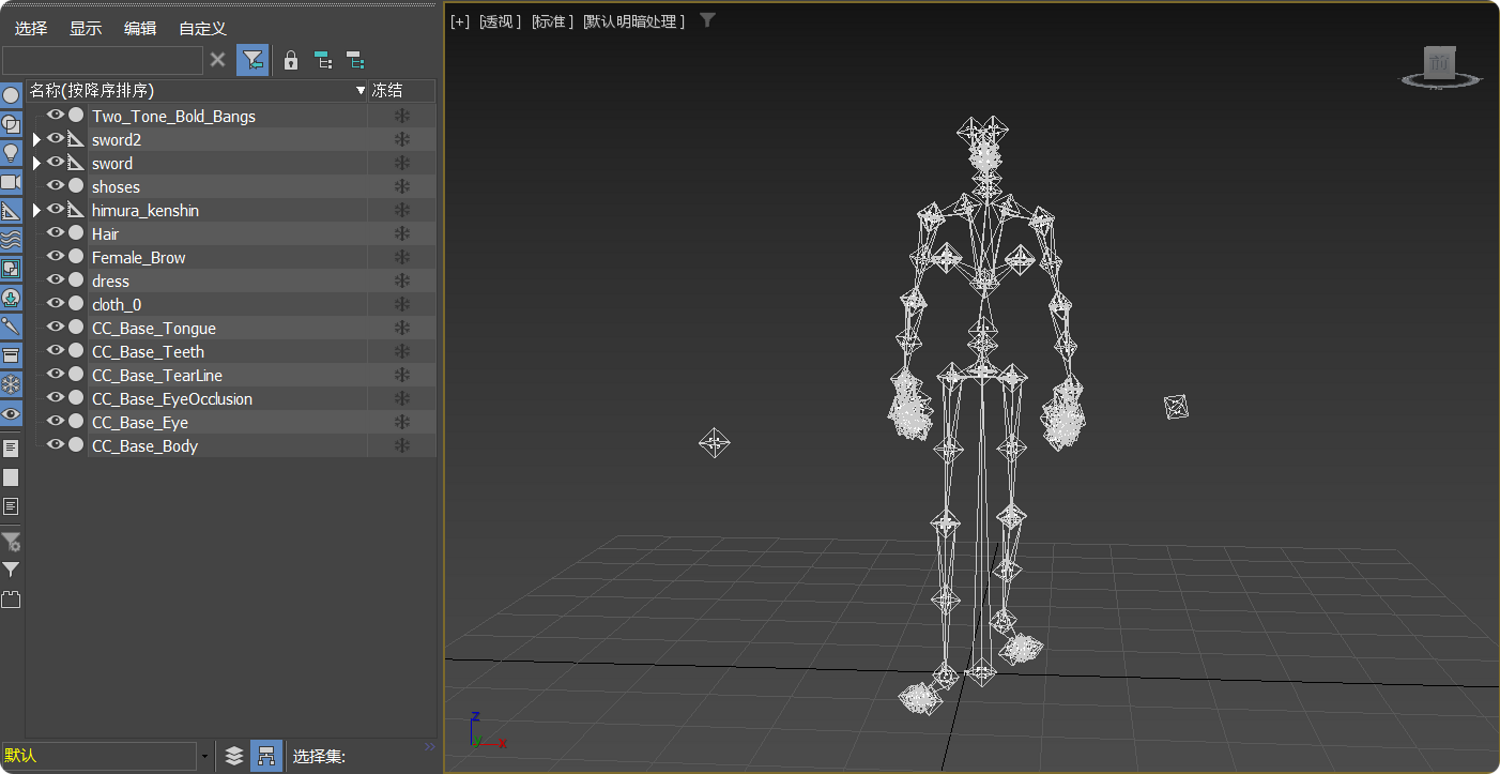Toggle the shapes display filter icon

(11, 125)
